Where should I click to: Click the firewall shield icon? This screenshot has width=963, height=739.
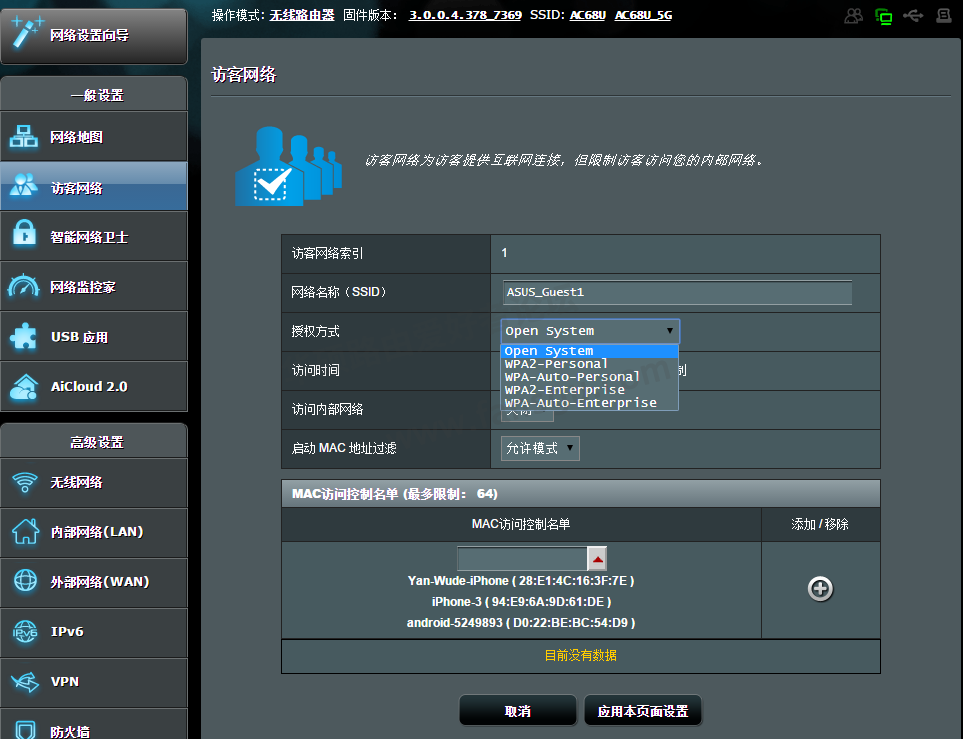pos(25,730)
